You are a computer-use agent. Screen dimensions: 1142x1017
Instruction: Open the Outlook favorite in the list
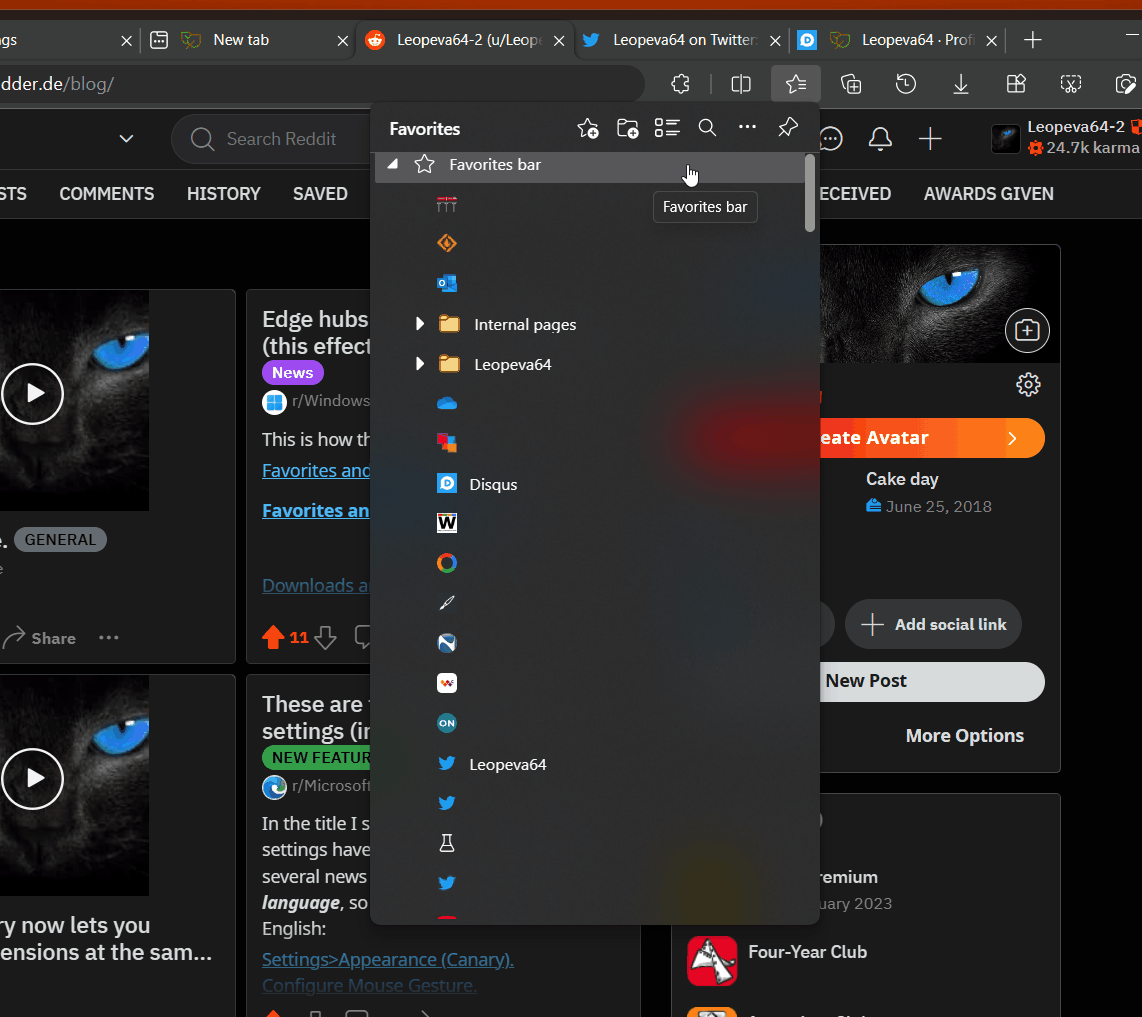447,283
